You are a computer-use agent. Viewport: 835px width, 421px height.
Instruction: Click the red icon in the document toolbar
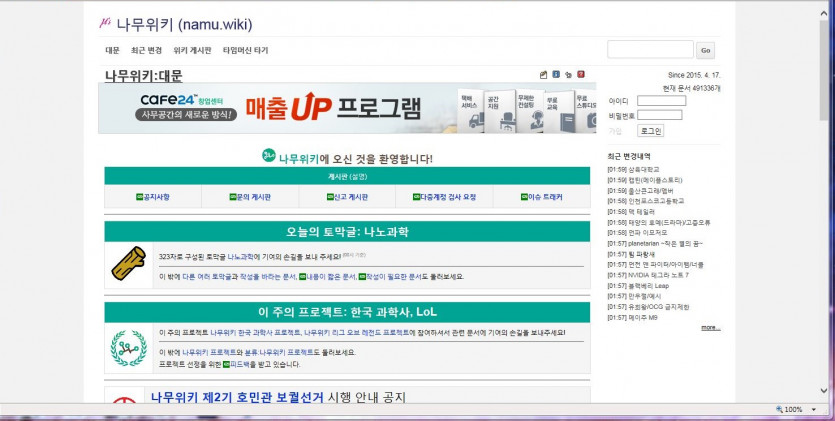point(581,74)
